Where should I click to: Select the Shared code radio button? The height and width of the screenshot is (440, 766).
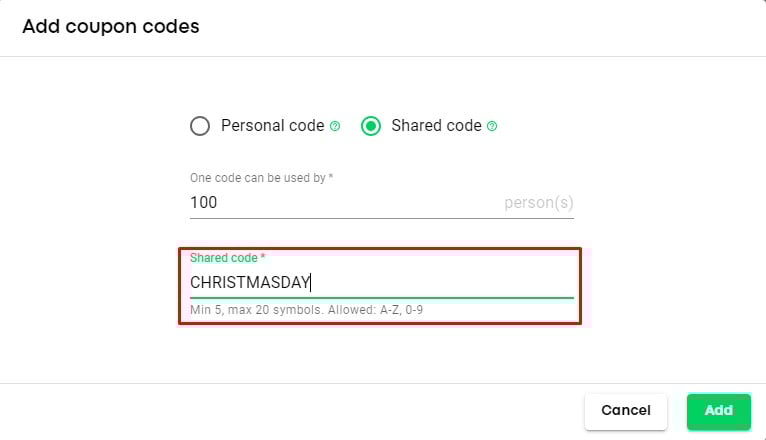pos(371,126)
